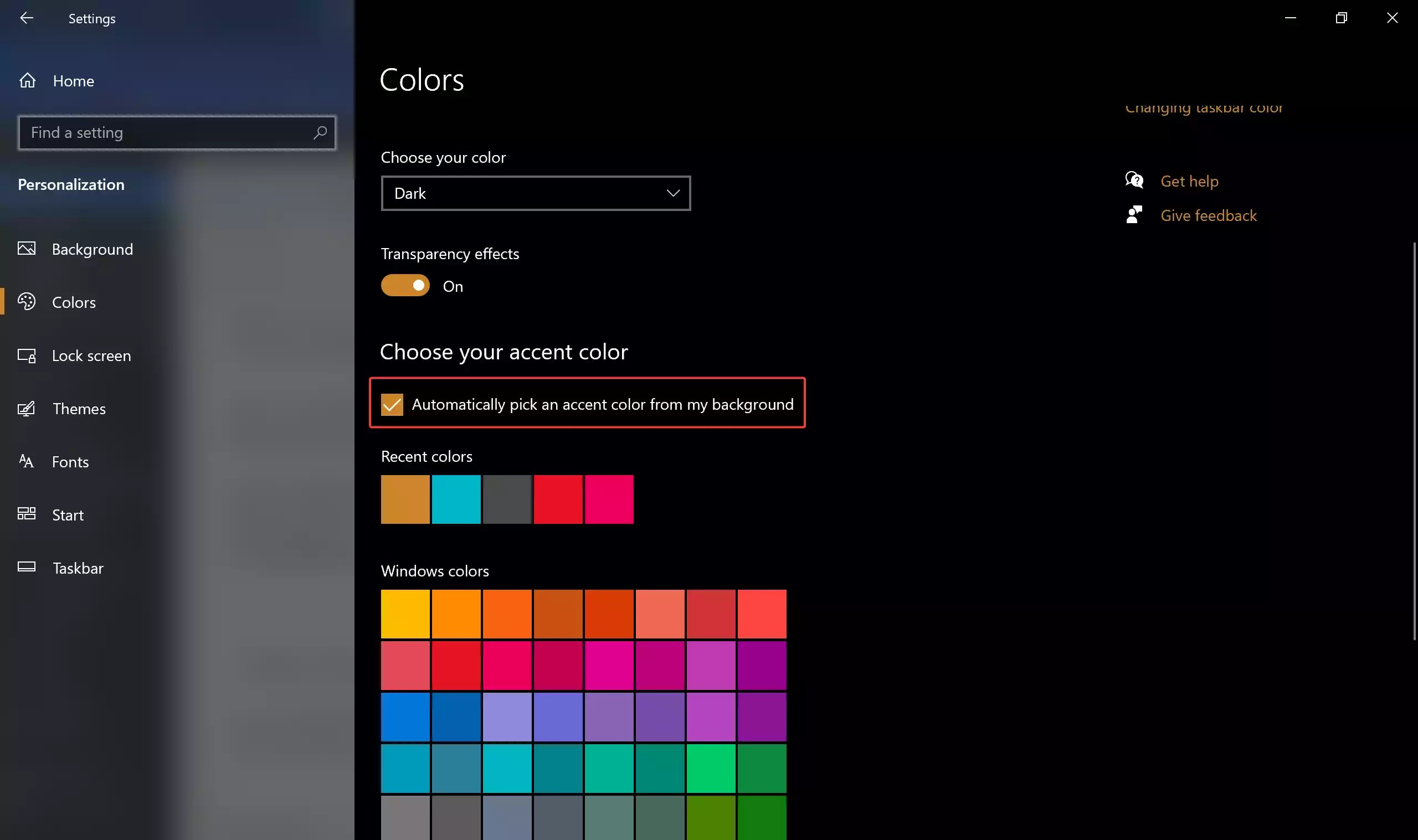This screenshot has height=840, width=1418.
Task: Select the Taskbar icon in sidebar
Action: click(26, 566)
